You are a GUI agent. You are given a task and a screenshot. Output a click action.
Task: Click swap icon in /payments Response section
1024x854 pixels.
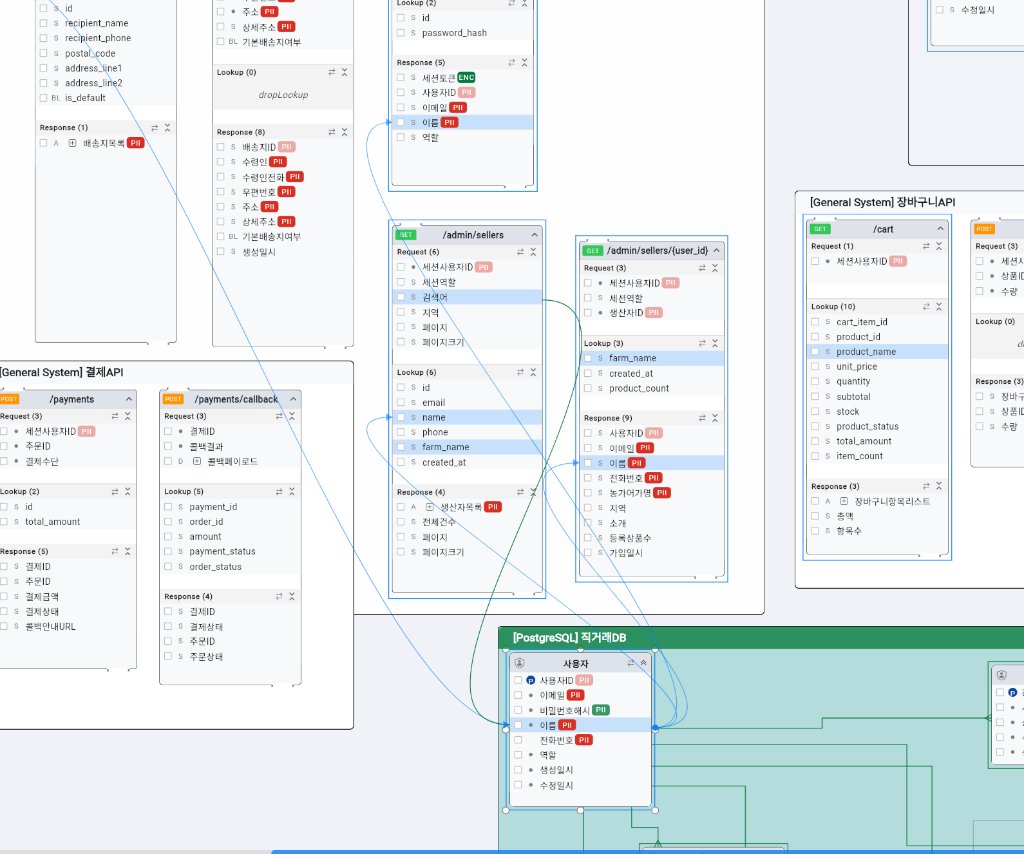pyautogui.click(x=115, y=552)
